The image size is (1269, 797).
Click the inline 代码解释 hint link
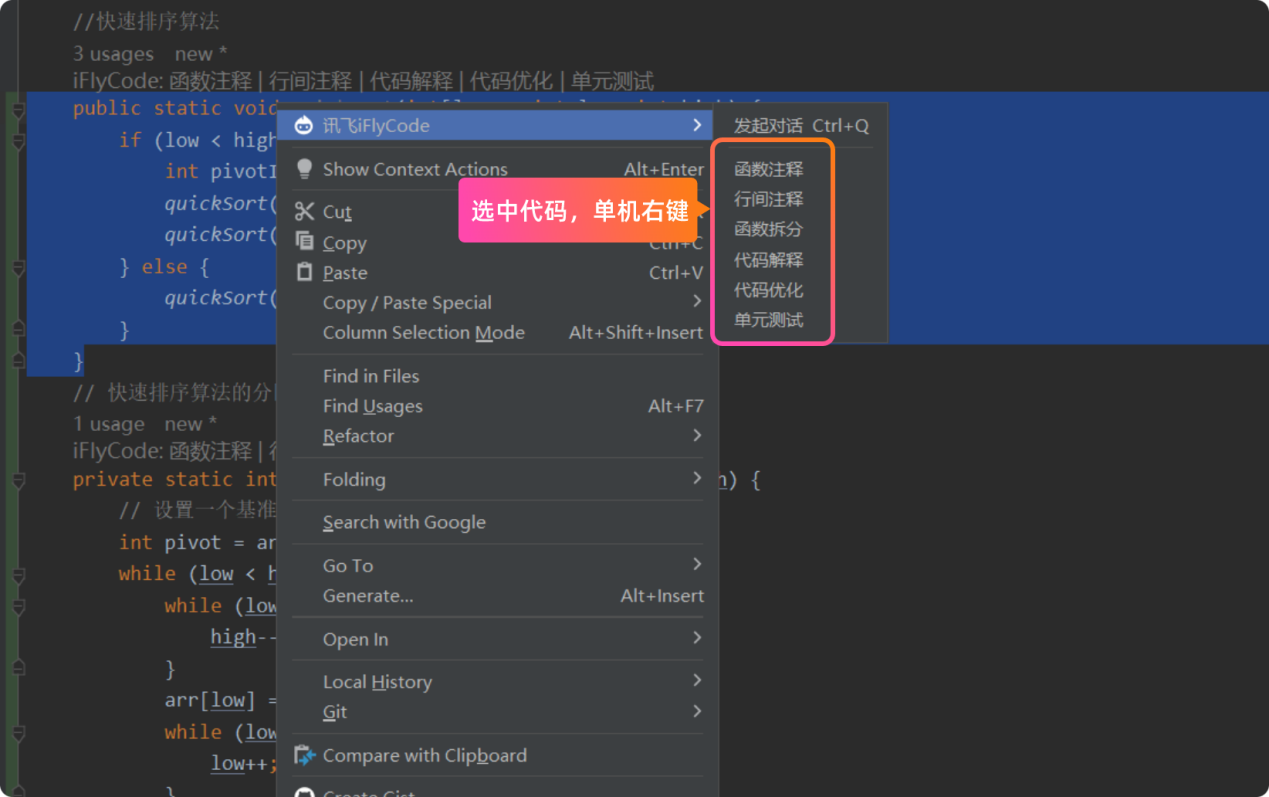point(411,80)
